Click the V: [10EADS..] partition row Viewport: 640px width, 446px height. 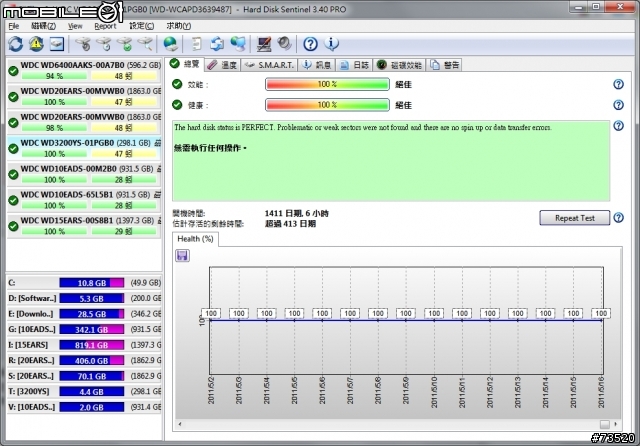pyautogui.click(x=84, y=407)
